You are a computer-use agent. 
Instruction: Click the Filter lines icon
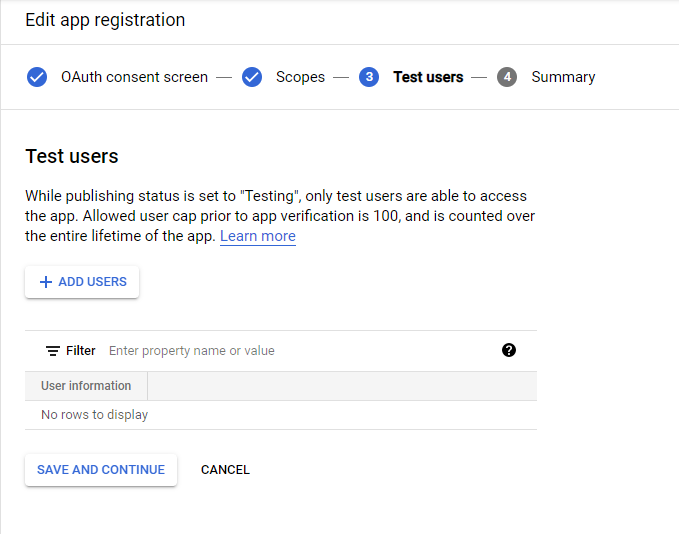(53, 351)
